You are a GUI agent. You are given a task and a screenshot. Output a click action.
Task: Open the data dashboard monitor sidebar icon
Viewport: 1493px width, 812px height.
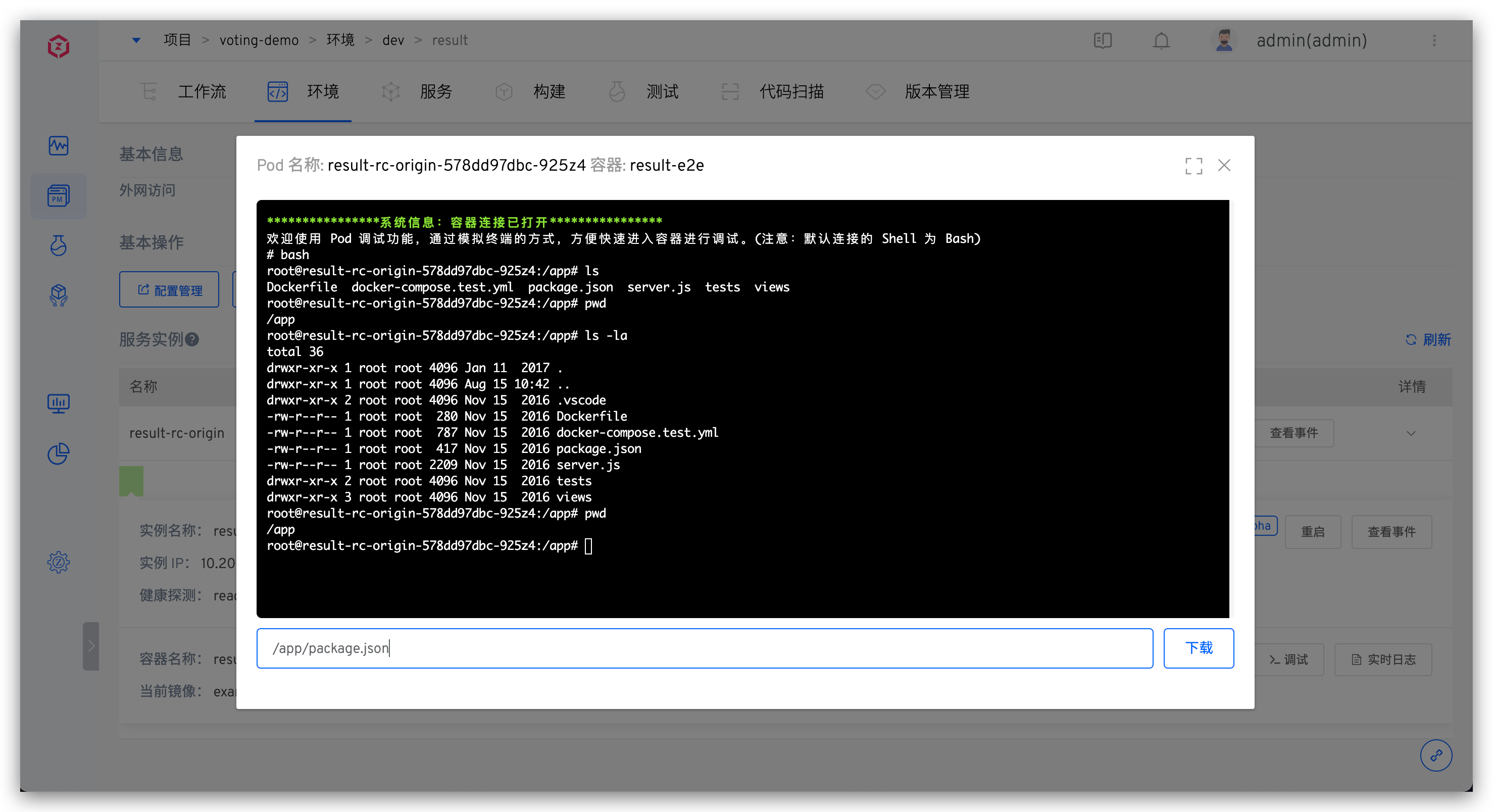pos(59,403)
